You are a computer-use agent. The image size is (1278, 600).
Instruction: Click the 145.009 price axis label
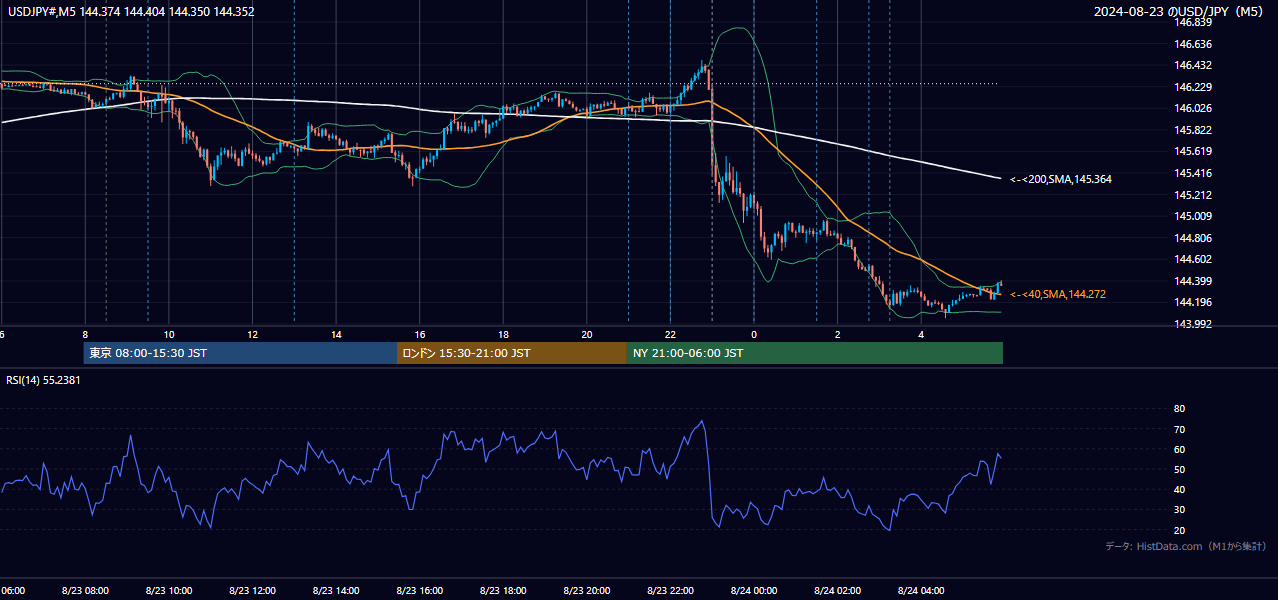click(x=1192, y=216)
